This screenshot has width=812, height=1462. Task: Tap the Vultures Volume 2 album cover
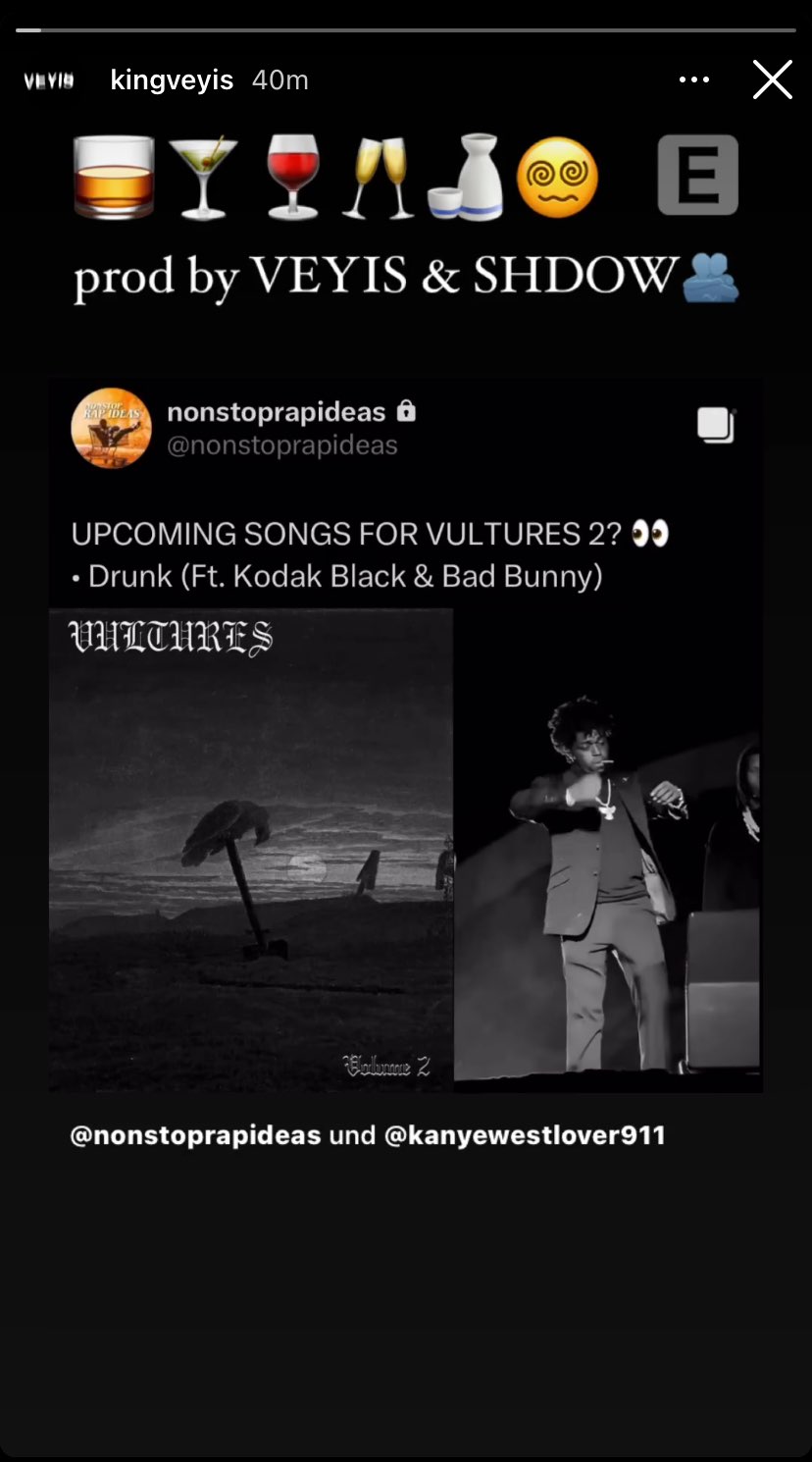pyautogui.click(x=251, y=850)
